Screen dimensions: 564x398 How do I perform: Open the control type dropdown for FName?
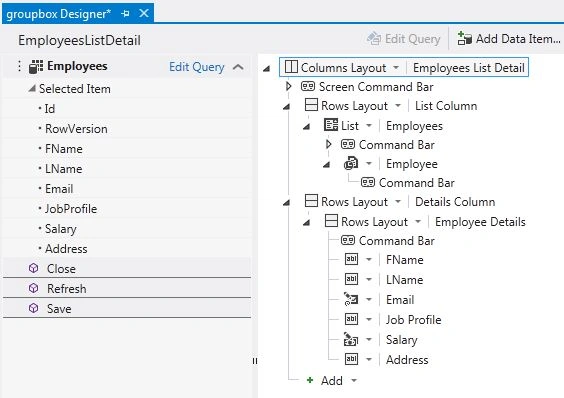(369, 259)
